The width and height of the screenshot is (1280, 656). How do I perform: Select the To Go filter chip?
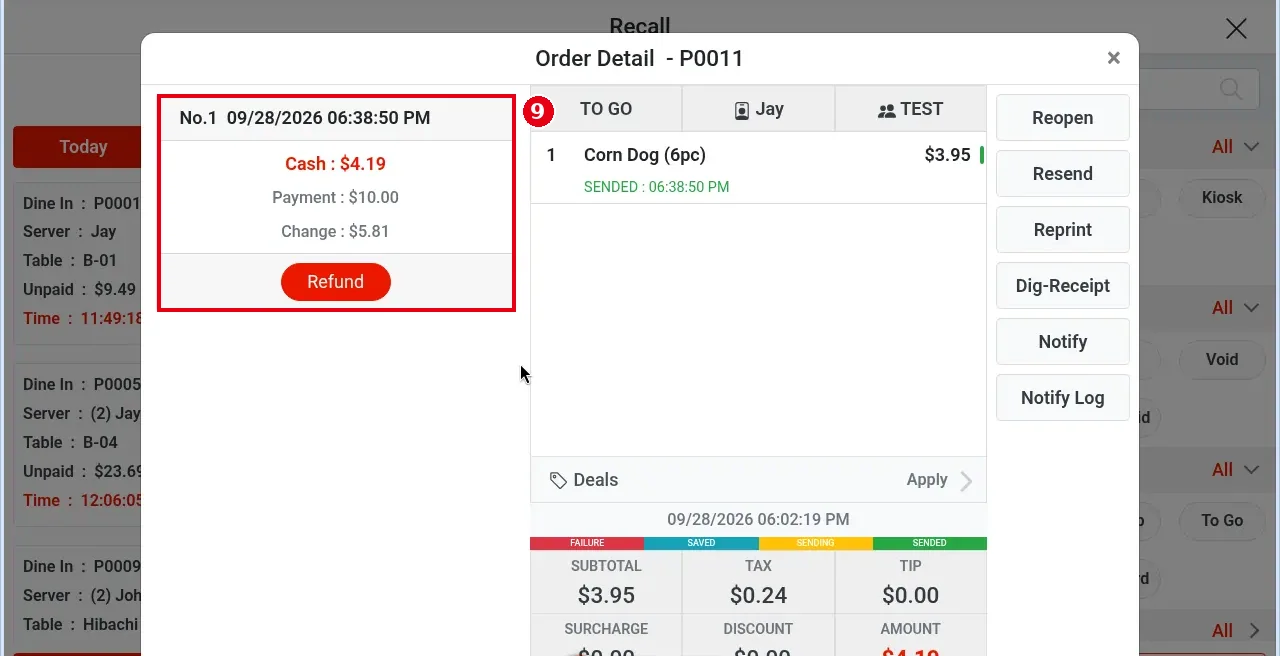(1222, 521)
